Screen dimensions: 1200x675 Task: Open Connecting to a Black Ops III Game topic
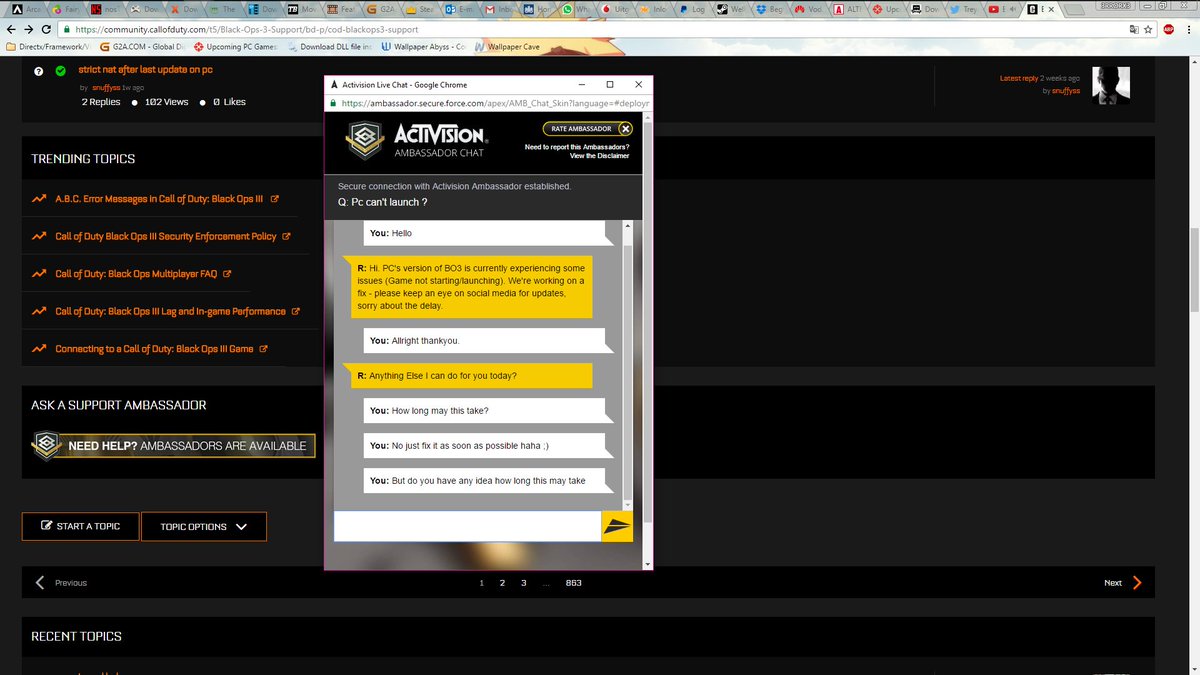pyautogui.click(x=154, y=349)
